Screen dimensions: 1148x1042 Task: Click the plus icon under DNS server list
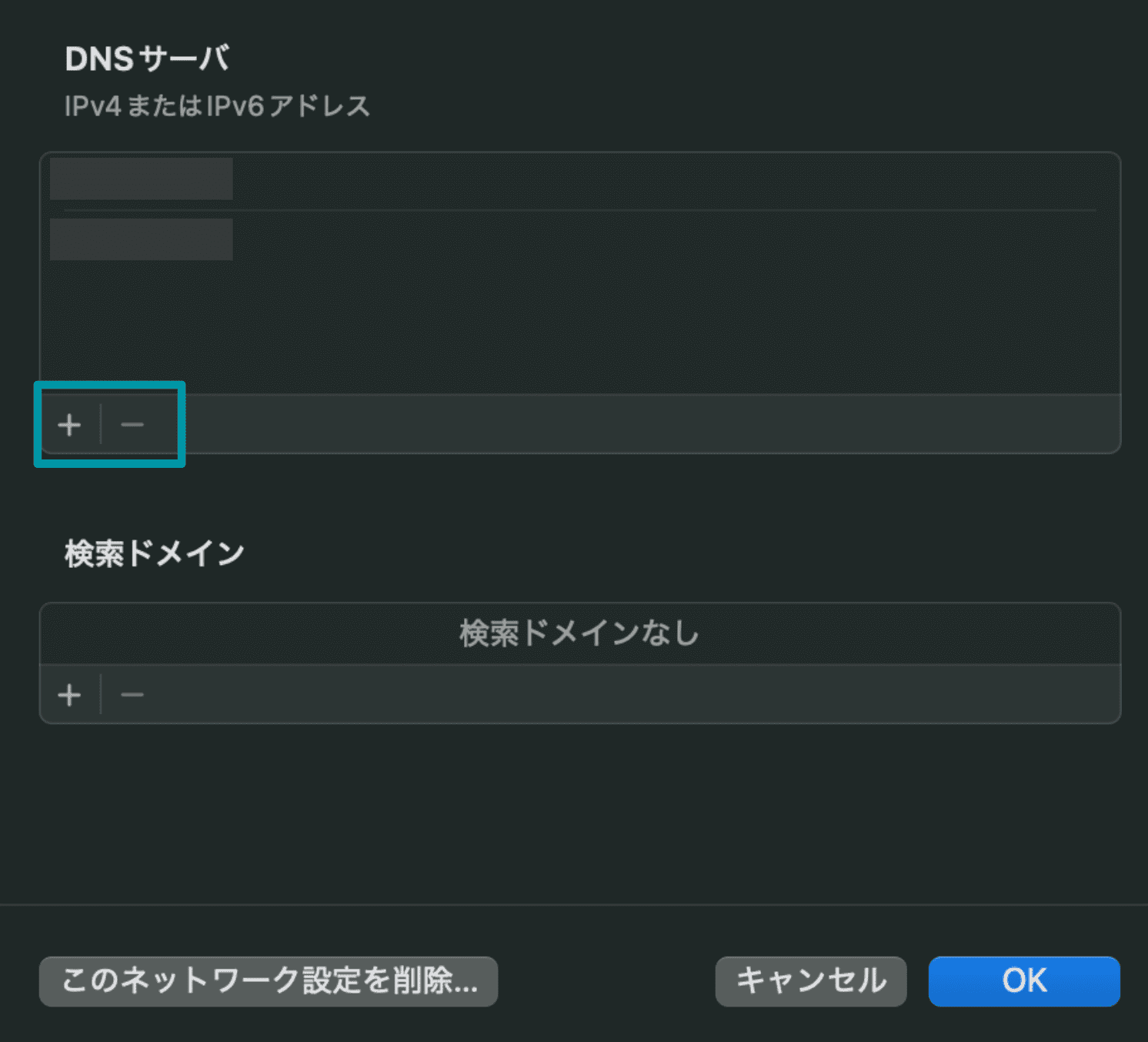click(x=69, y=425)
